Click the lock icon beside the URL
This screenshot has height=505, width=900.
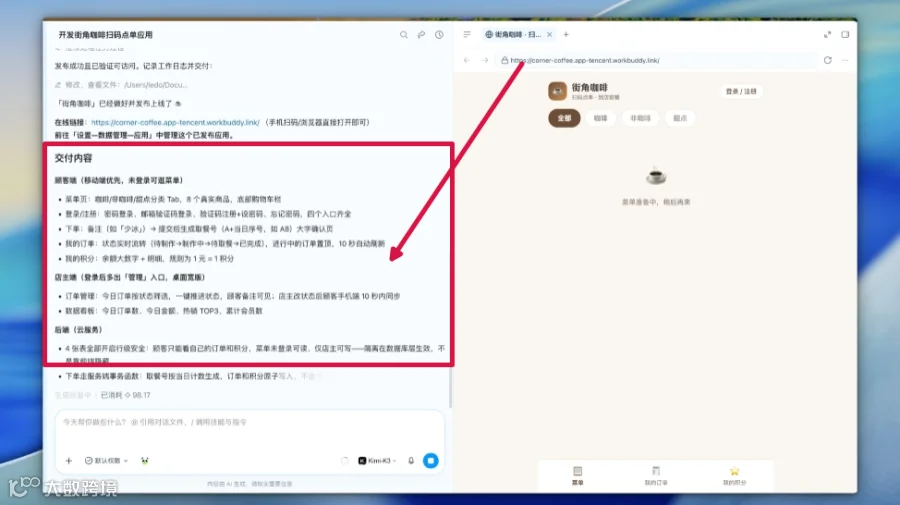505,60
